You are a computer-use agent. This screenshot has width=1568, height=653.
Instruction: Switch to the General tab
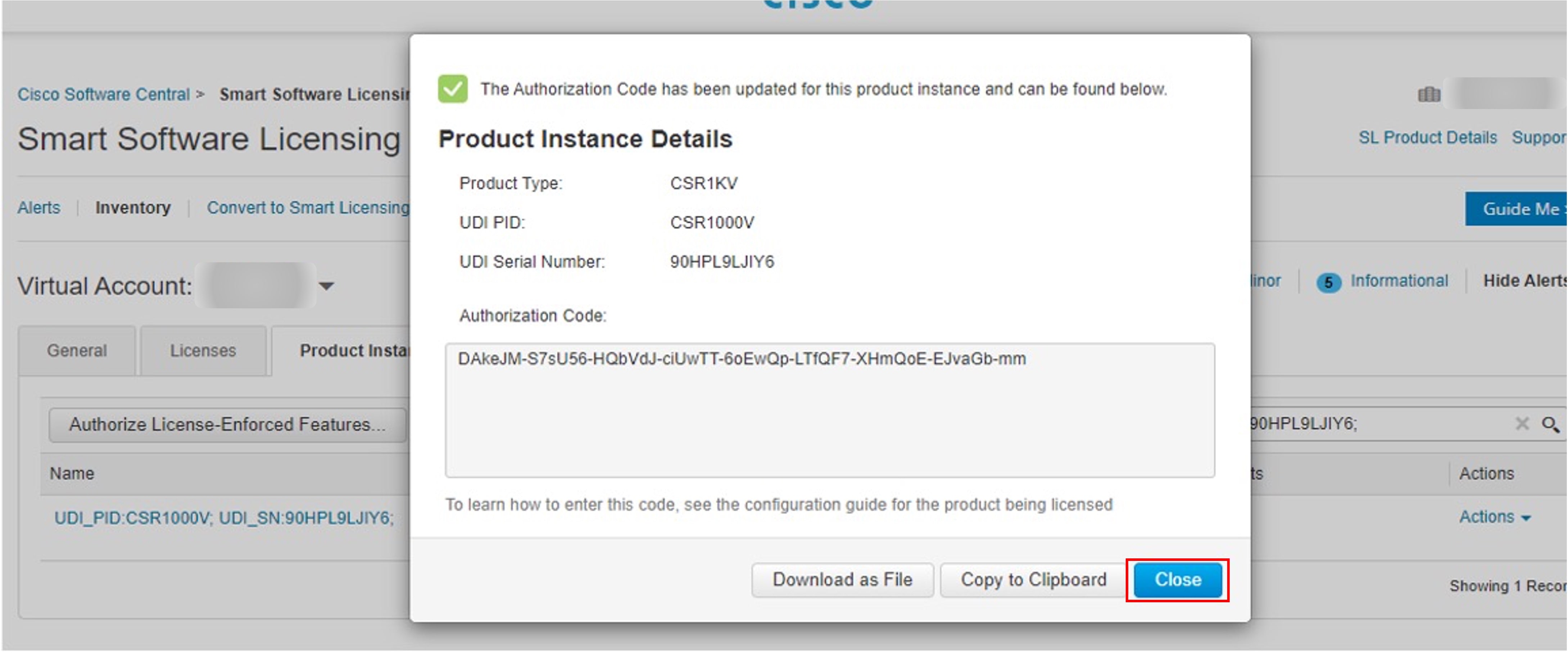point(77,350)
